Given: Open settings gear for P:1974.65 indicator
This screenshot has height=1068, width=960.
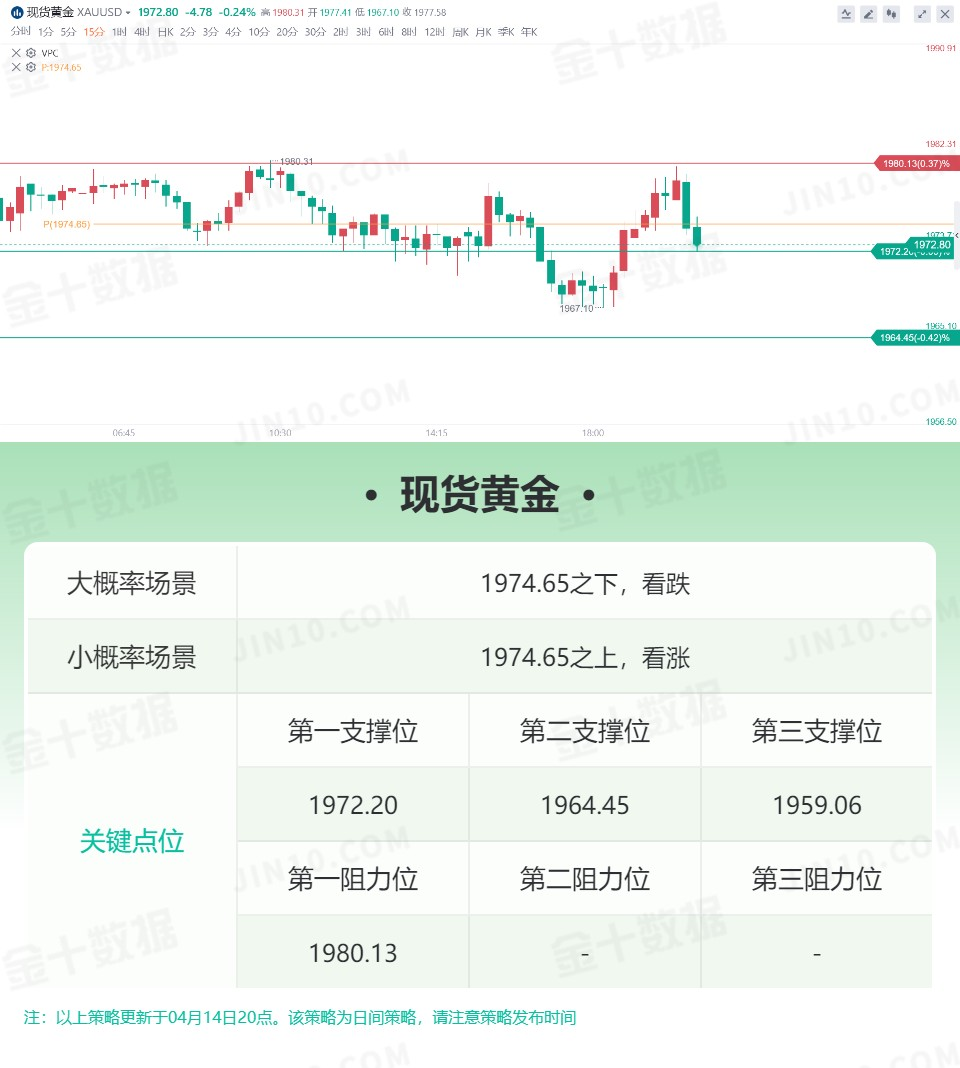Looking at the screenshot, I should 31,67.
